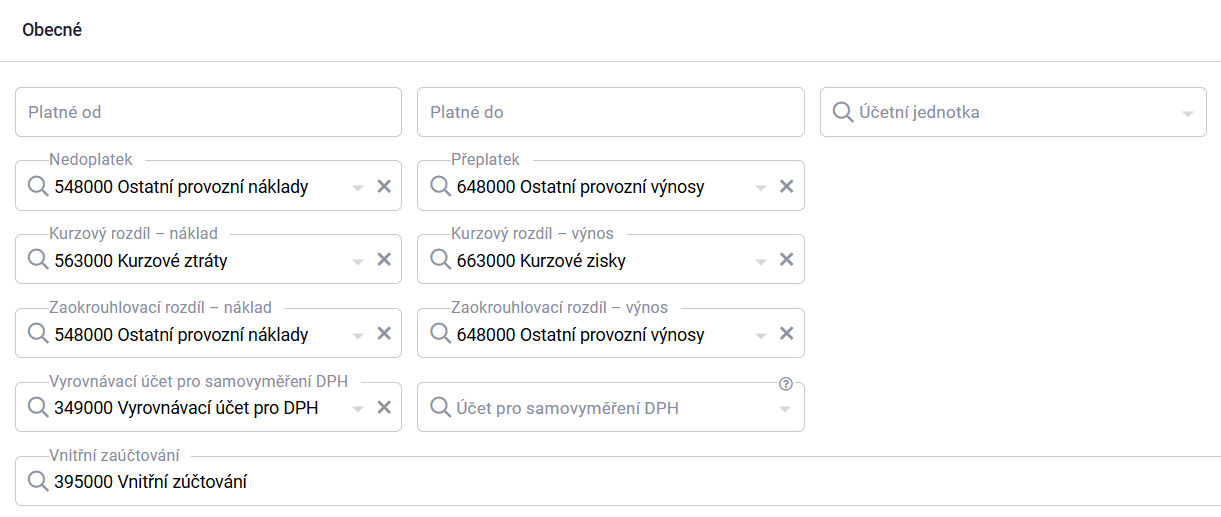The height and width of the screenshot is (517, 1221).
Task: Open Kurzový rozdíl – náklad dropdown arrow
Action: click(358, 261)
